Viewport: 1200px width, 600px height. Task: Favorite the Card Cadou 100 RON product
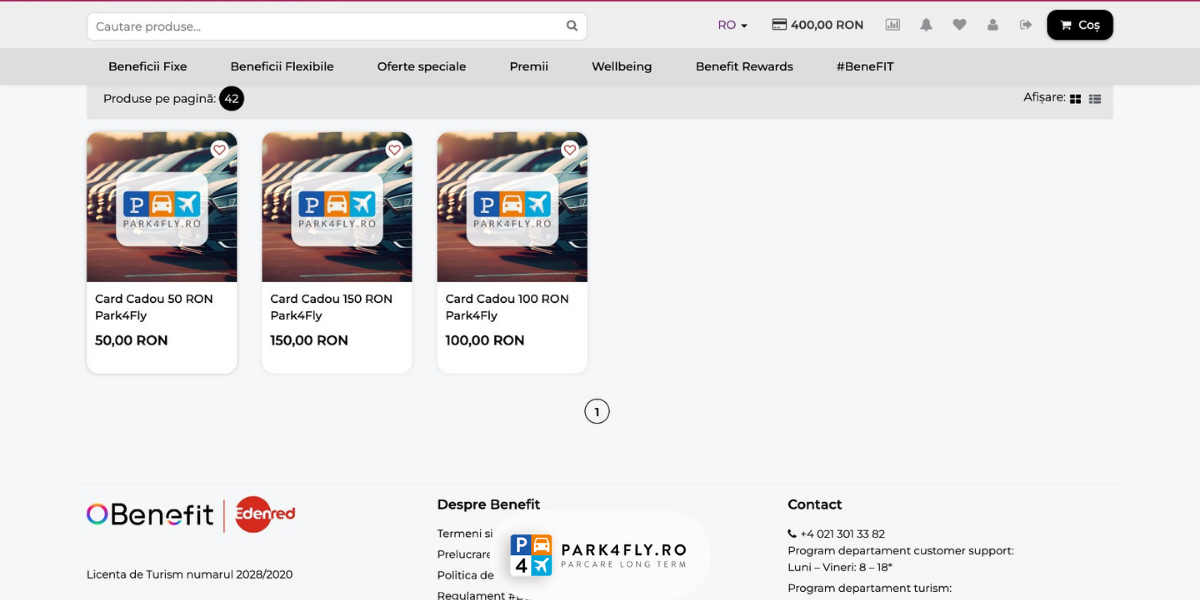click(570, 150)
